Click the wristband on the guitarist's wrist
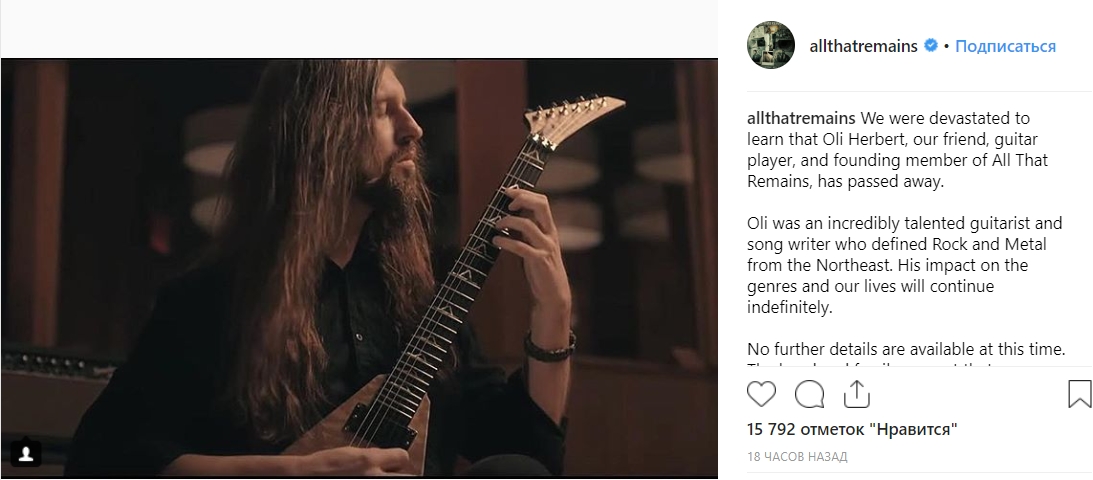The height and width of the screenshot is (480, 1093). click(549, 346)
